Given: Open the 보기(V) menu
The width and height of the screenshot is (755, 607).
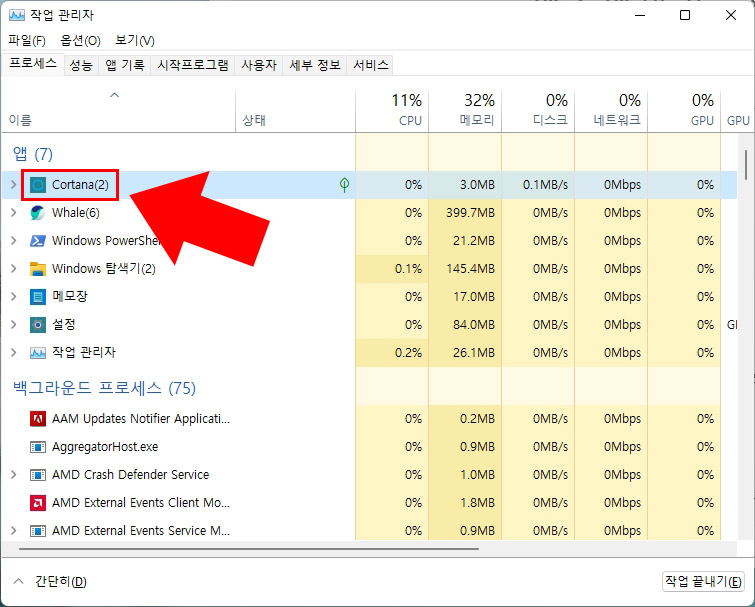Looking at the screenshot, I should [135, 40].
